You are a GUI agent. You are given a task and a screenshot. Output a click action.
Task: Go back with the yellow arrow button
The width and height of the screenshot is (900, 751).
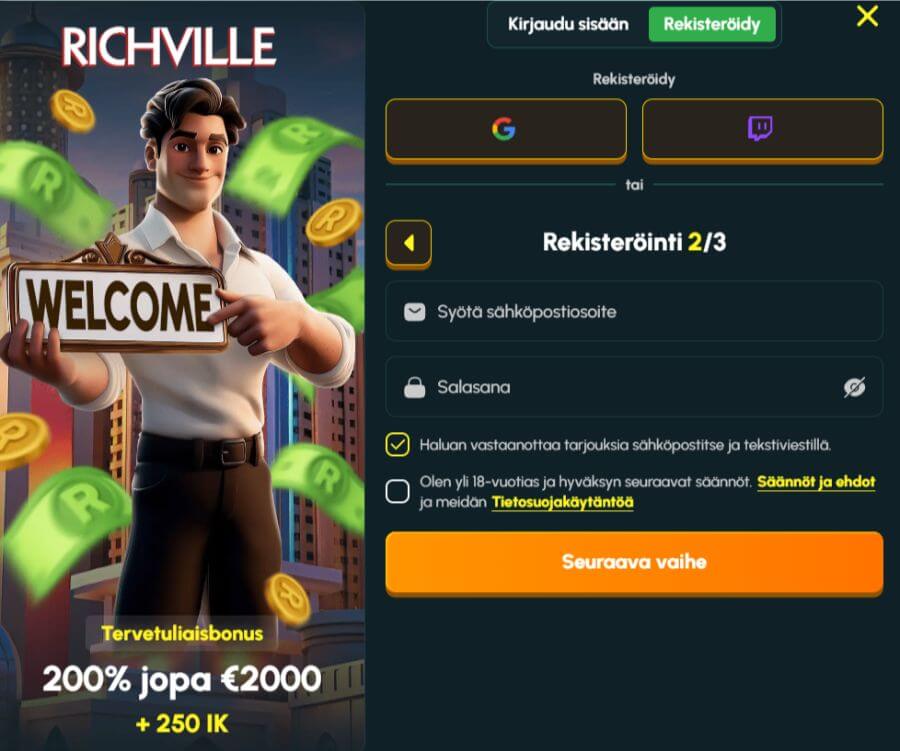(409, 243)
